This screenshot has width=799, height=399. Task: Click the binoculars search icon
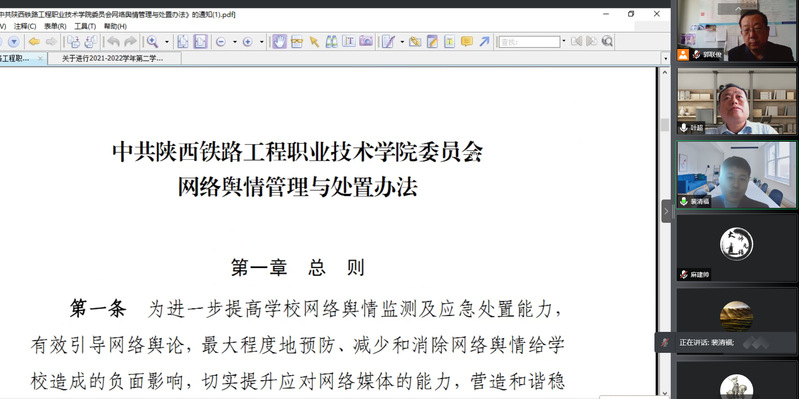pos(332,42)
